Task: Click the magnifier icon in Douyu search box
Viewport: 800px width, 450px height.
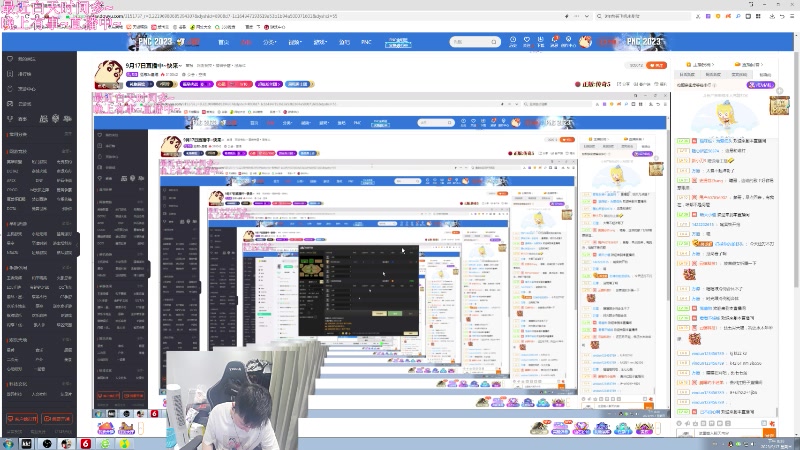Action: coord(494,42)
